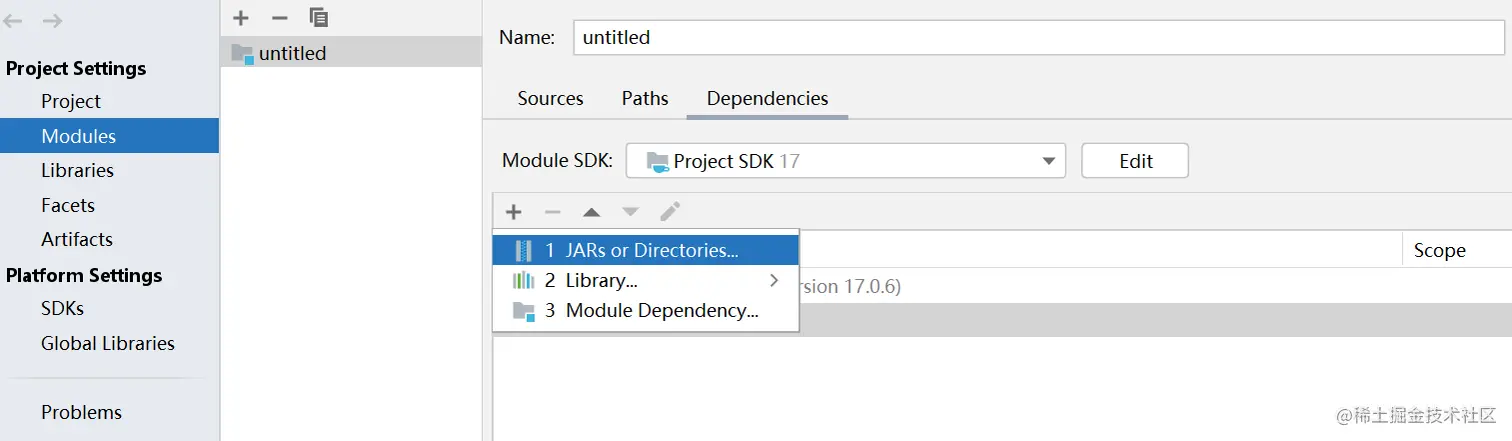Choose JARs or Directories option
The width and height of the screenshot is (1512, 441).
coord(646,251)
